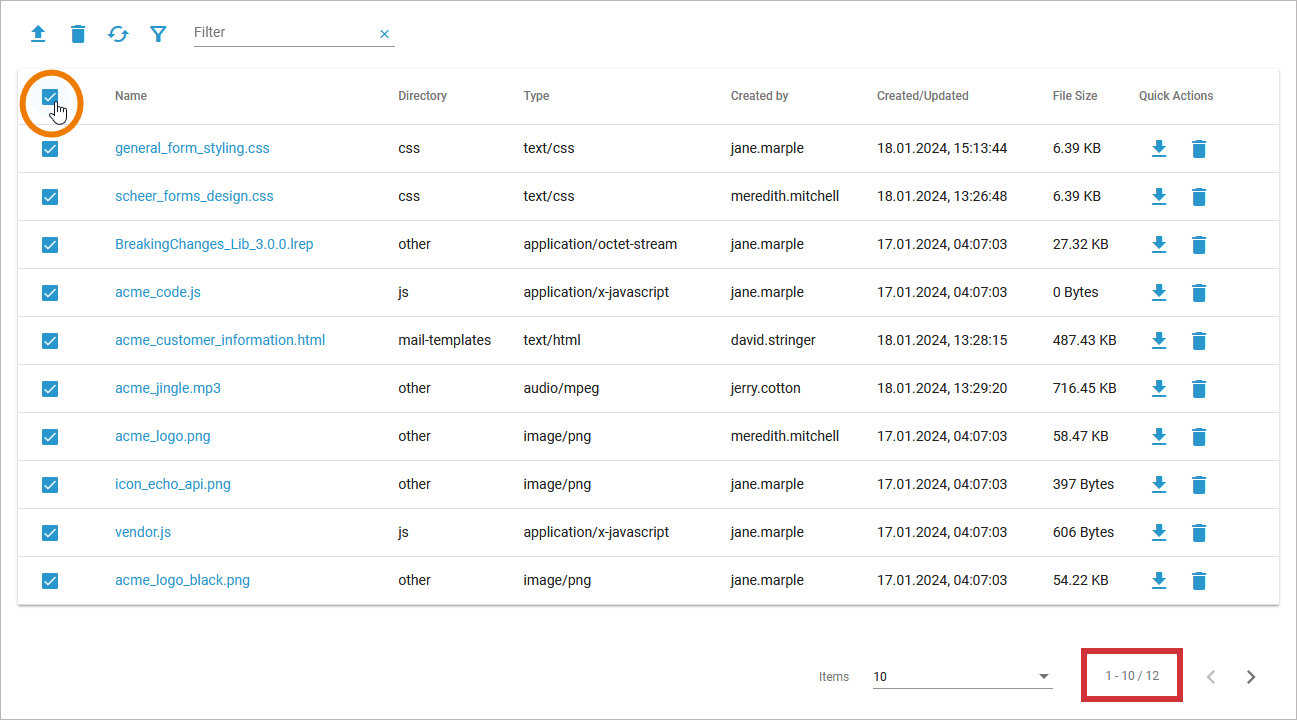This screenshot has width=1297, height=720.
Task: Click the refresh icon in toolbar
Action: pos(118,34)
